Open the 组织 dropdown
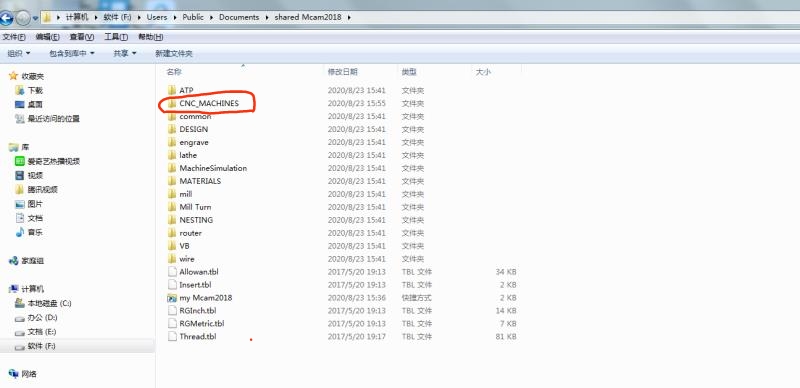Viewport: 800px width, 388px height. coord(19,53)
